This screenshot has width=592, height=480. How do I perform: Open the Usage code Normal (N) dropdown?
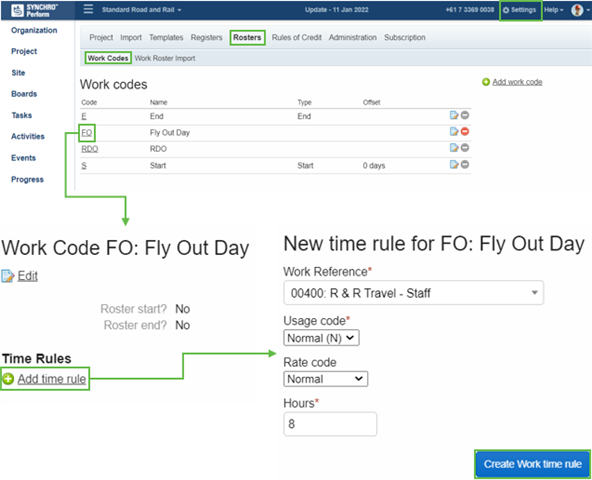(x=321, y=338)
